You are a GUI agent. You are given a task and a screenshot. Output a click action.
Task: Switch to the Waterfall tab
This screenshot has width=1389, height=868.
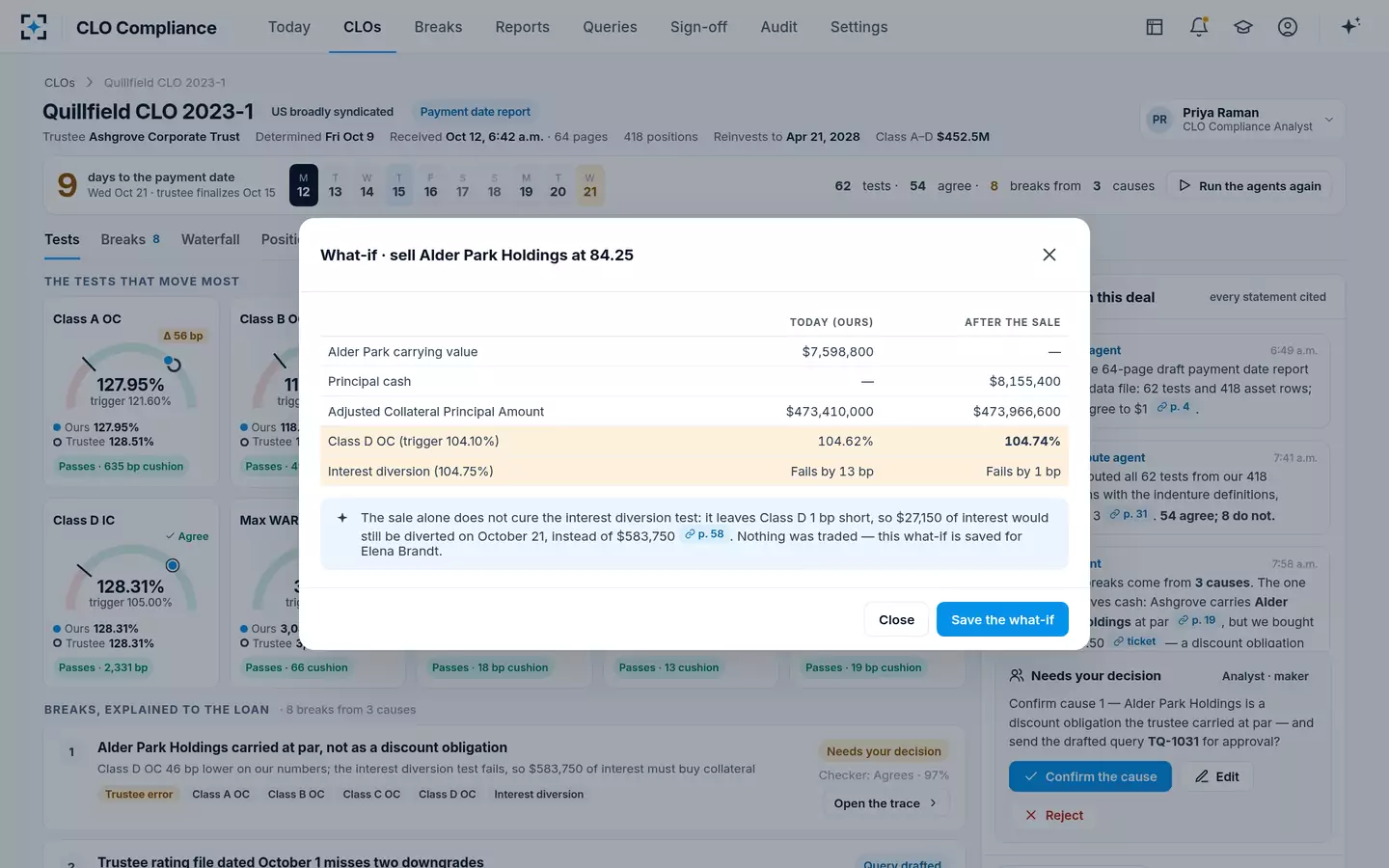click(210, 239)
